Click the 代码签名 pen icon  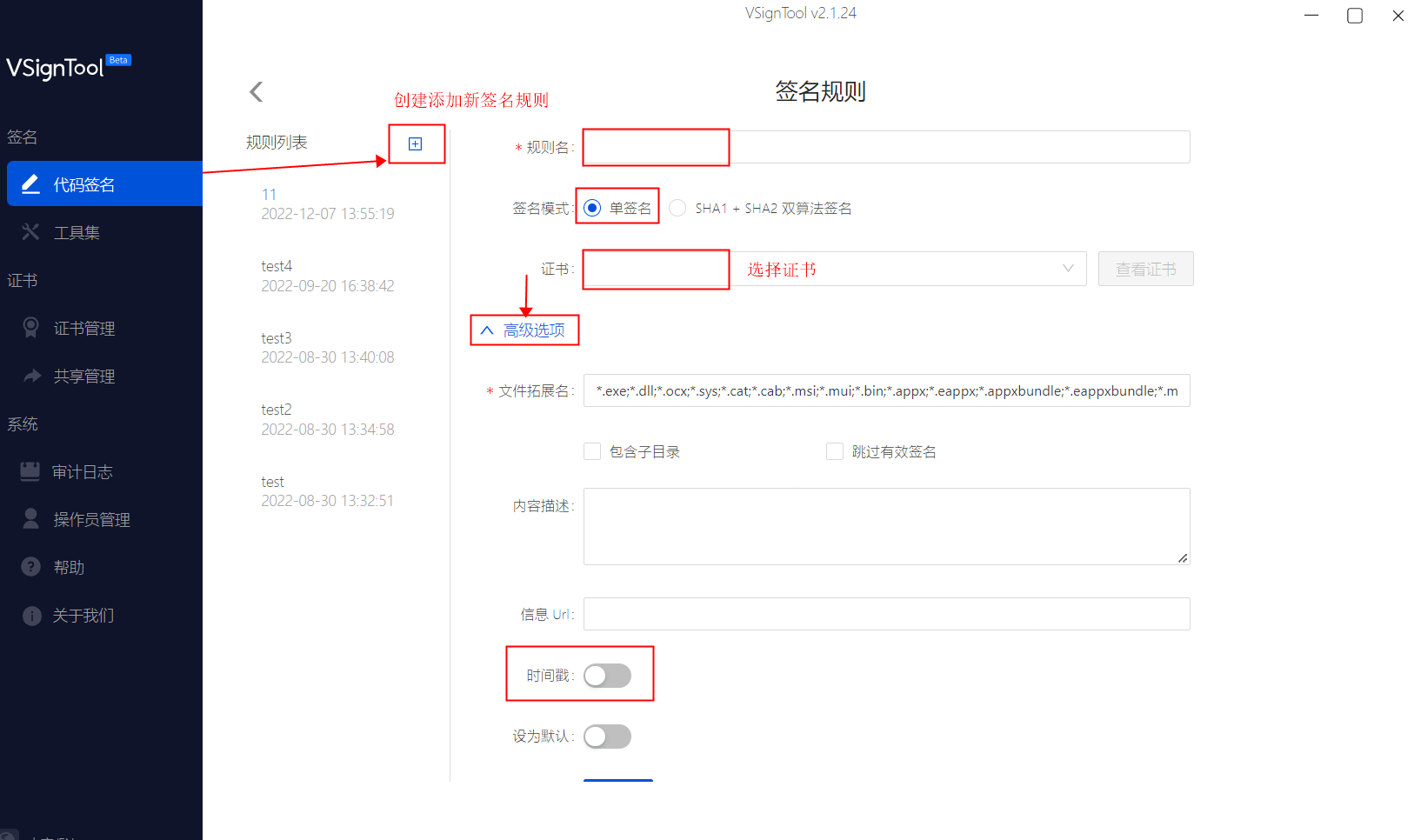(30, 184)
